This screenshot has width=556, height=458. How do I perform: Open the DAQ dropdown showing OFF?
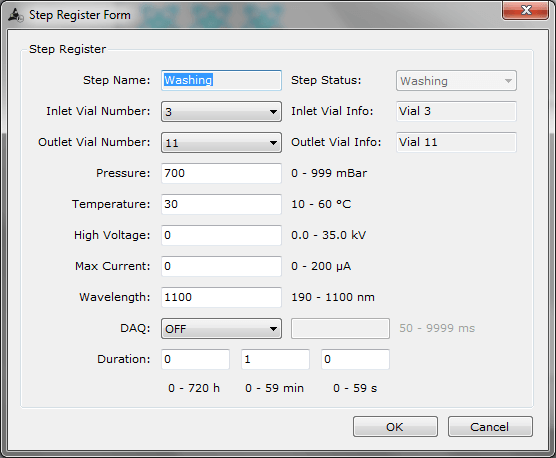[221, 329]
